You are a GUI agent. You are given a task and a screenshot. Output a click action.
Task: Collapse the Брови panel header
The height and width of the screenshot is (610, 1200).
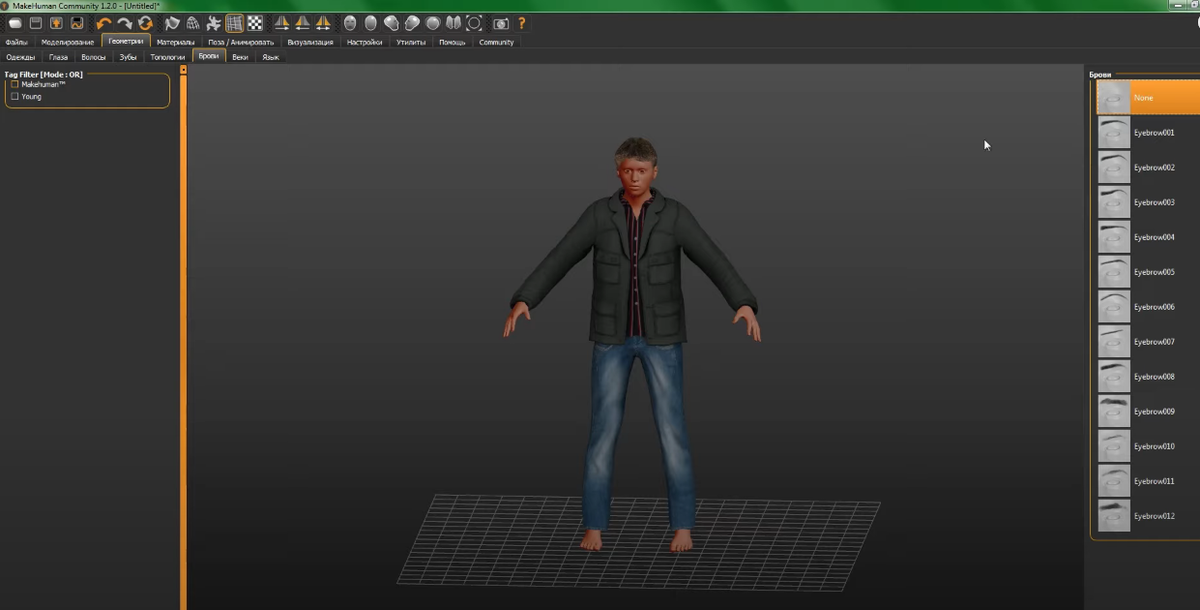coord(1100,75)
